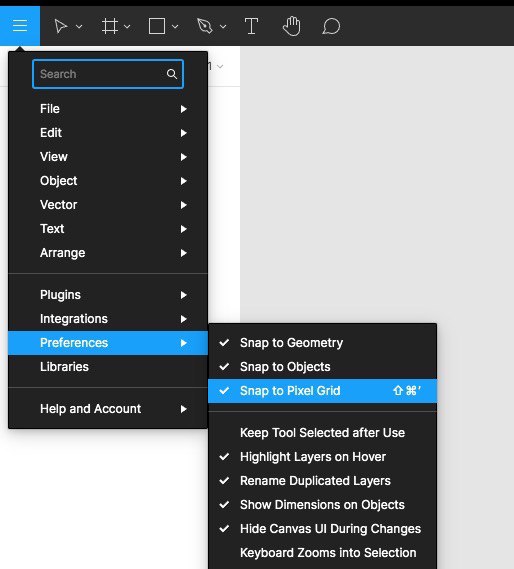Open the Arrange submenu

[108, 253]
